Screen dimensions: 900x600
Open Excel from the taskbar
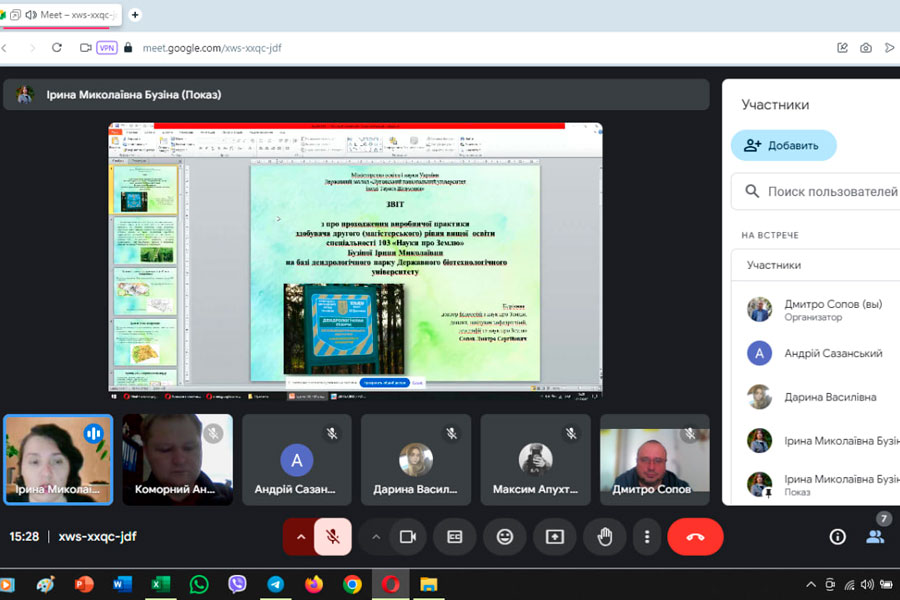pyautogui.click(x=160, y=584)
